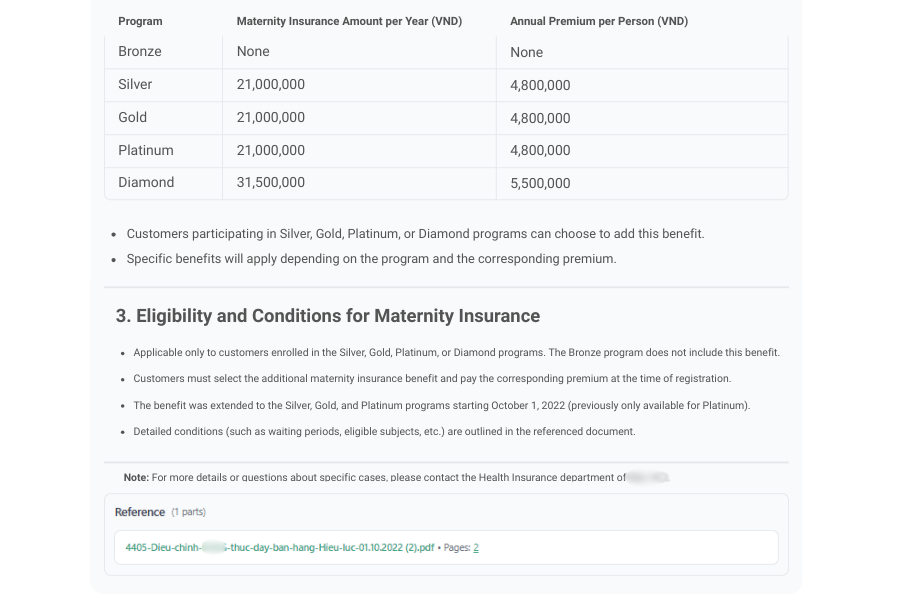Click Bronze's None insurance amount cell

[x=253, y=52]
